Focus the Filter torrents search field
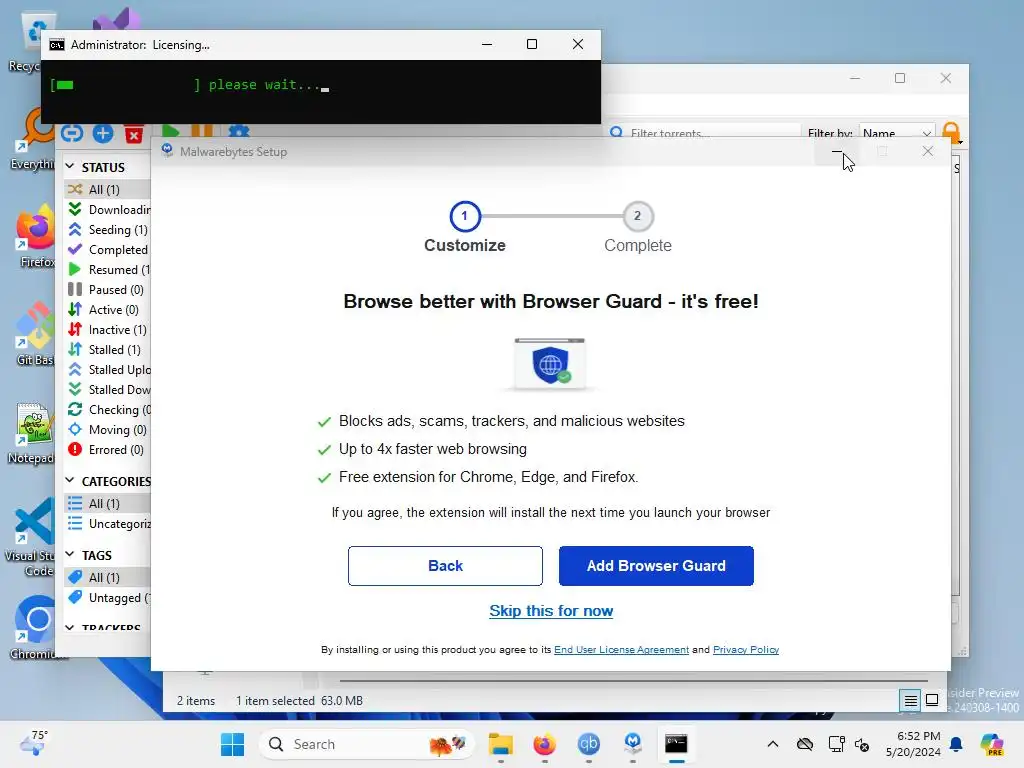This screenshot has height=768, width=1024. click(704, 133)
